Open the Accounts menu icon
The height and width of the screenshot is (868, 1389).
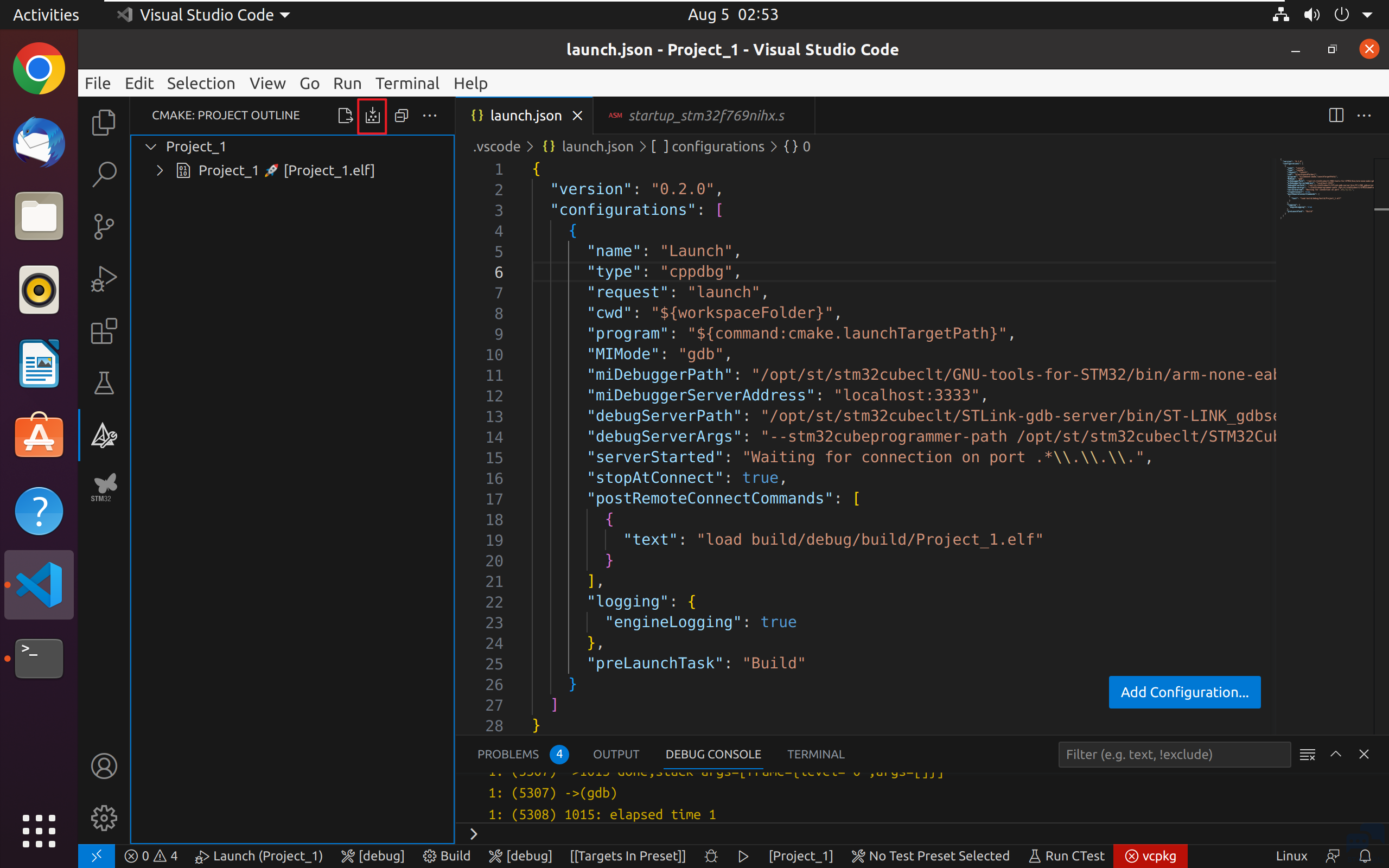coord(104,767)
